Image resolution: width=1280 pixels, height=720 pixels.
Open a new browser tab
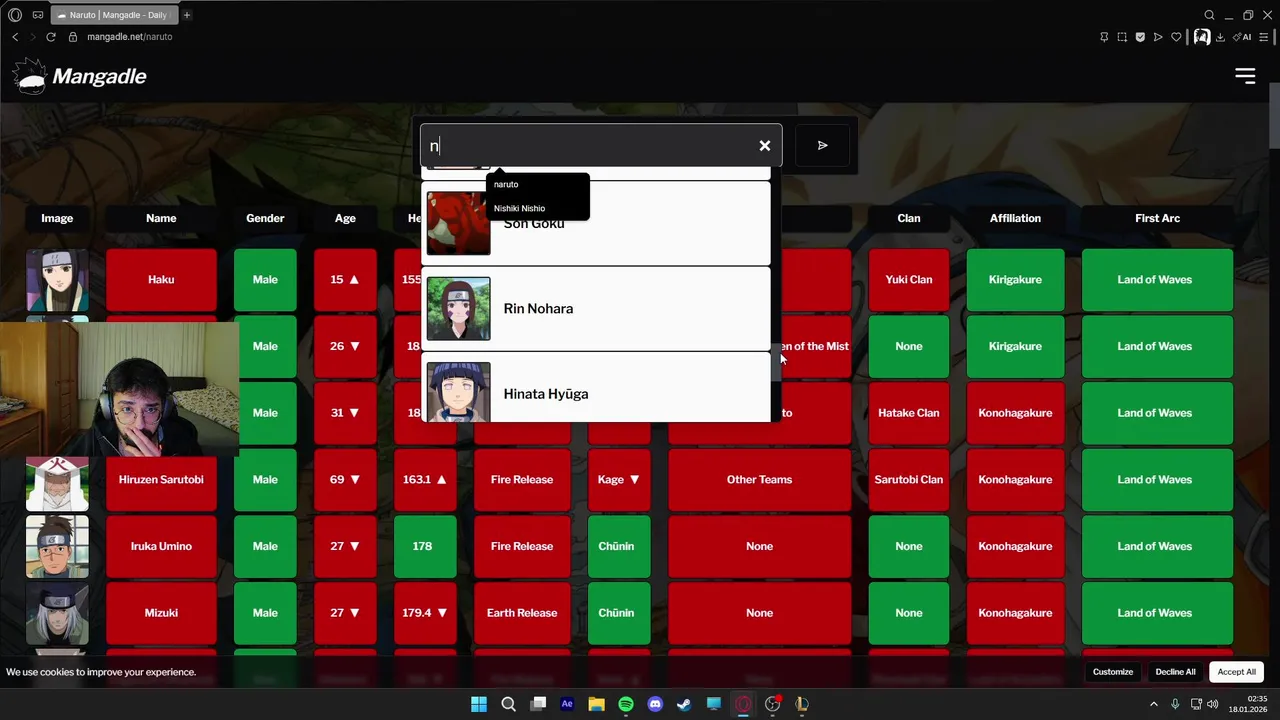pos(187,15)
